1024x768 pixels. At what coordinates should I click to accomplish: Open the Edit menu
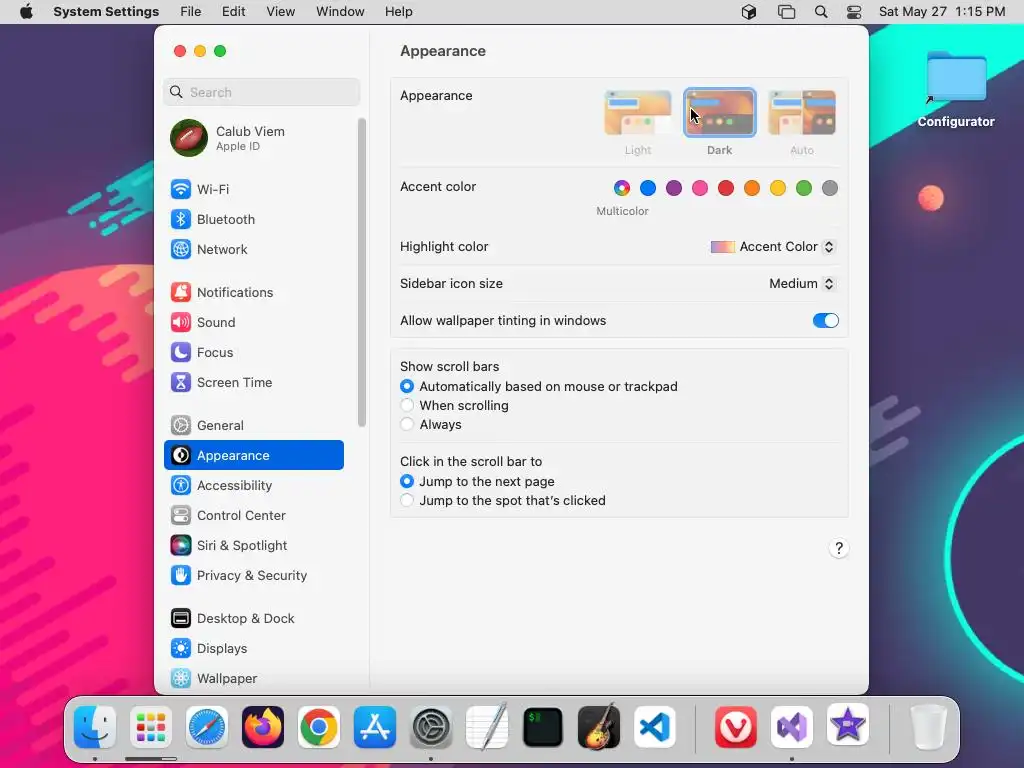tap(233, 12)
